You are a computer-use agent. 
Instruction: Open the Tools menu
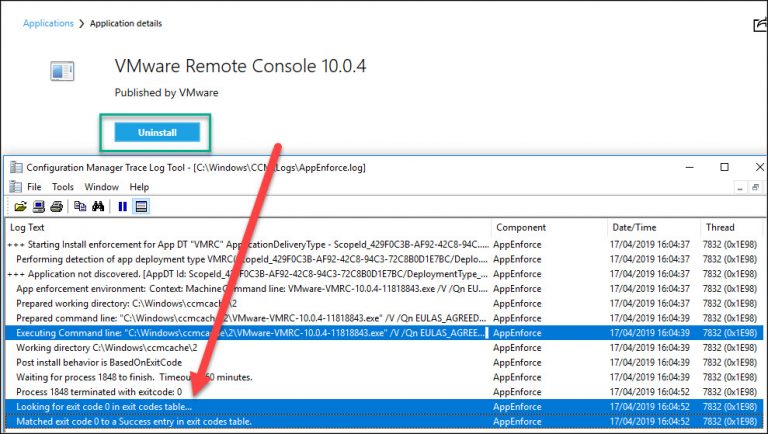click(x=63, y=187)
